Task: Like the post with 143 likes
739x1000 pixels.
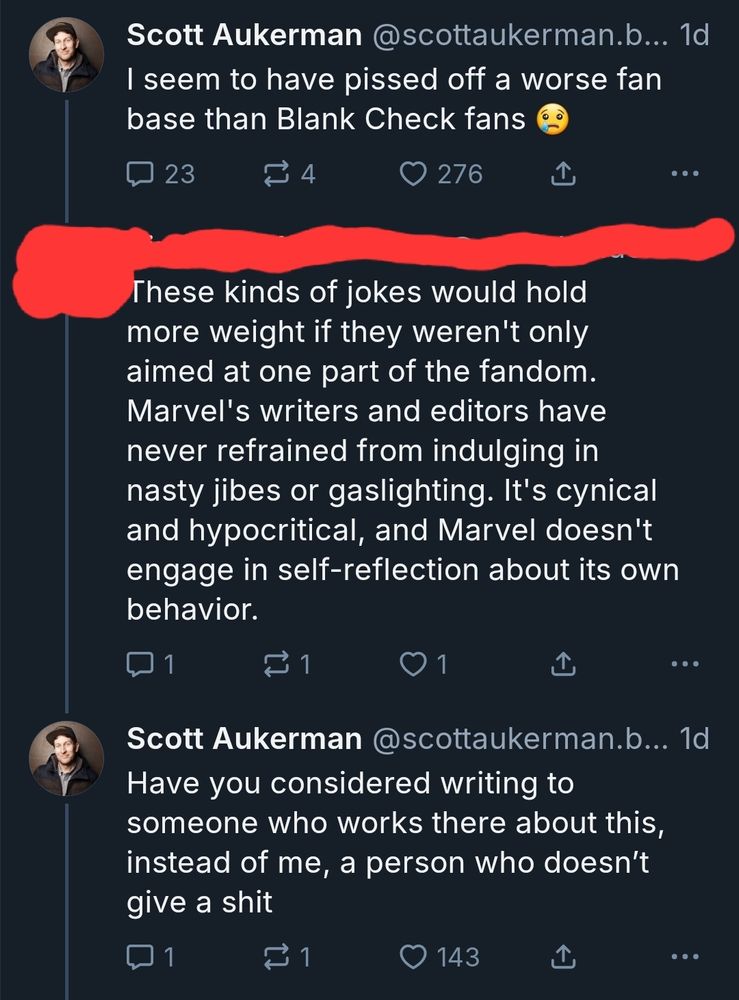Action: (413, 957)
